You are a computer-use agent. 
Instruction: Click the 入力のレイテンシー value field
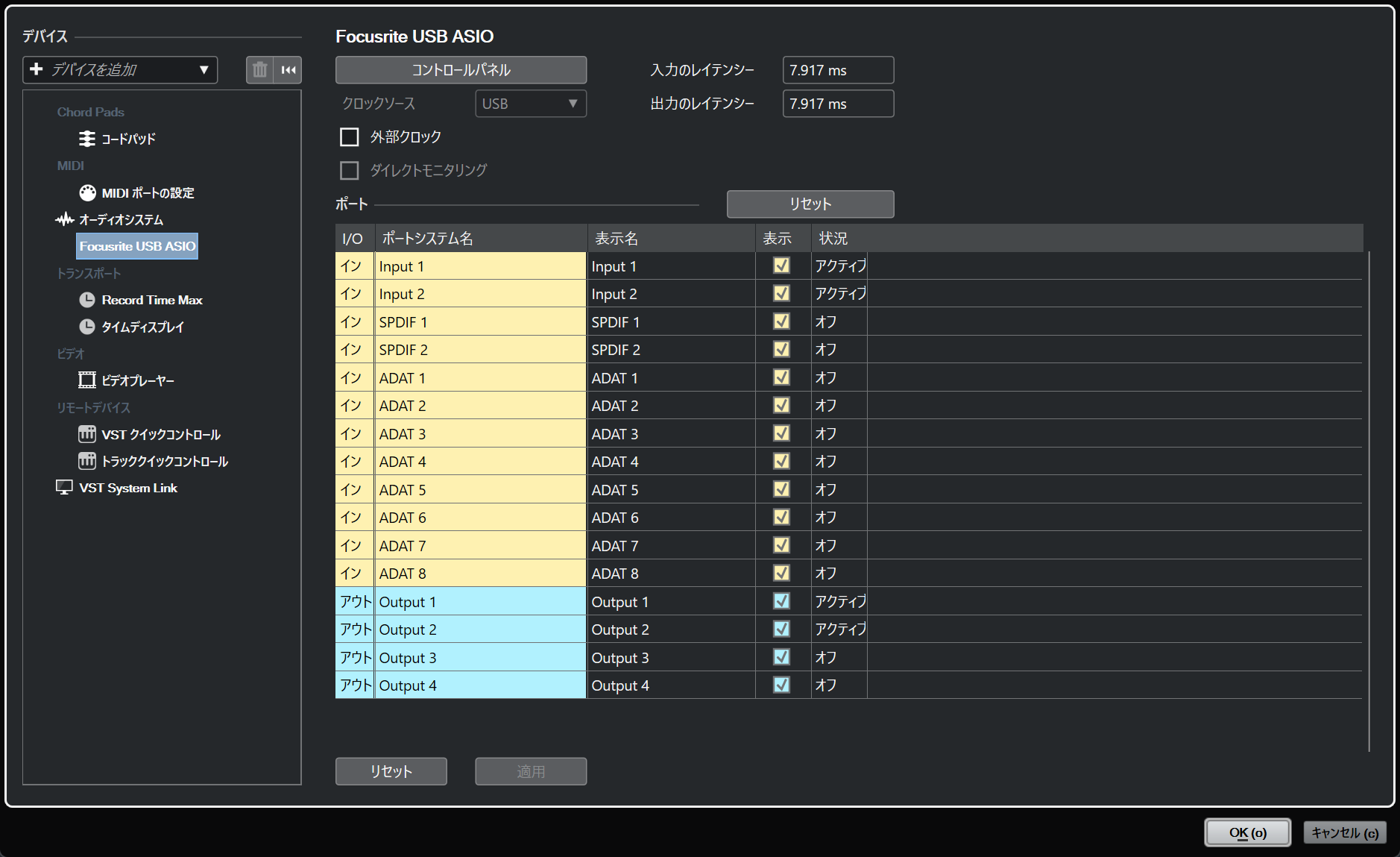tap(838, 70)
